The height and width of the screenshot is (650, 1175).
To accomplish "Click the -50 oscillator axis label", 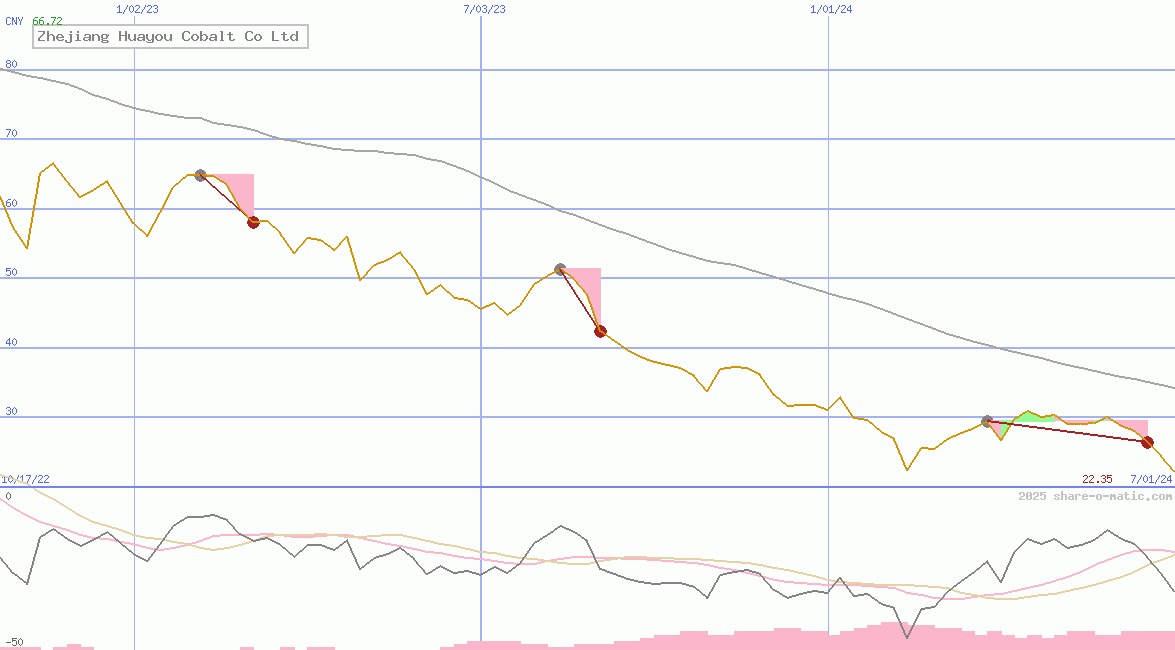I will (14, 641).
